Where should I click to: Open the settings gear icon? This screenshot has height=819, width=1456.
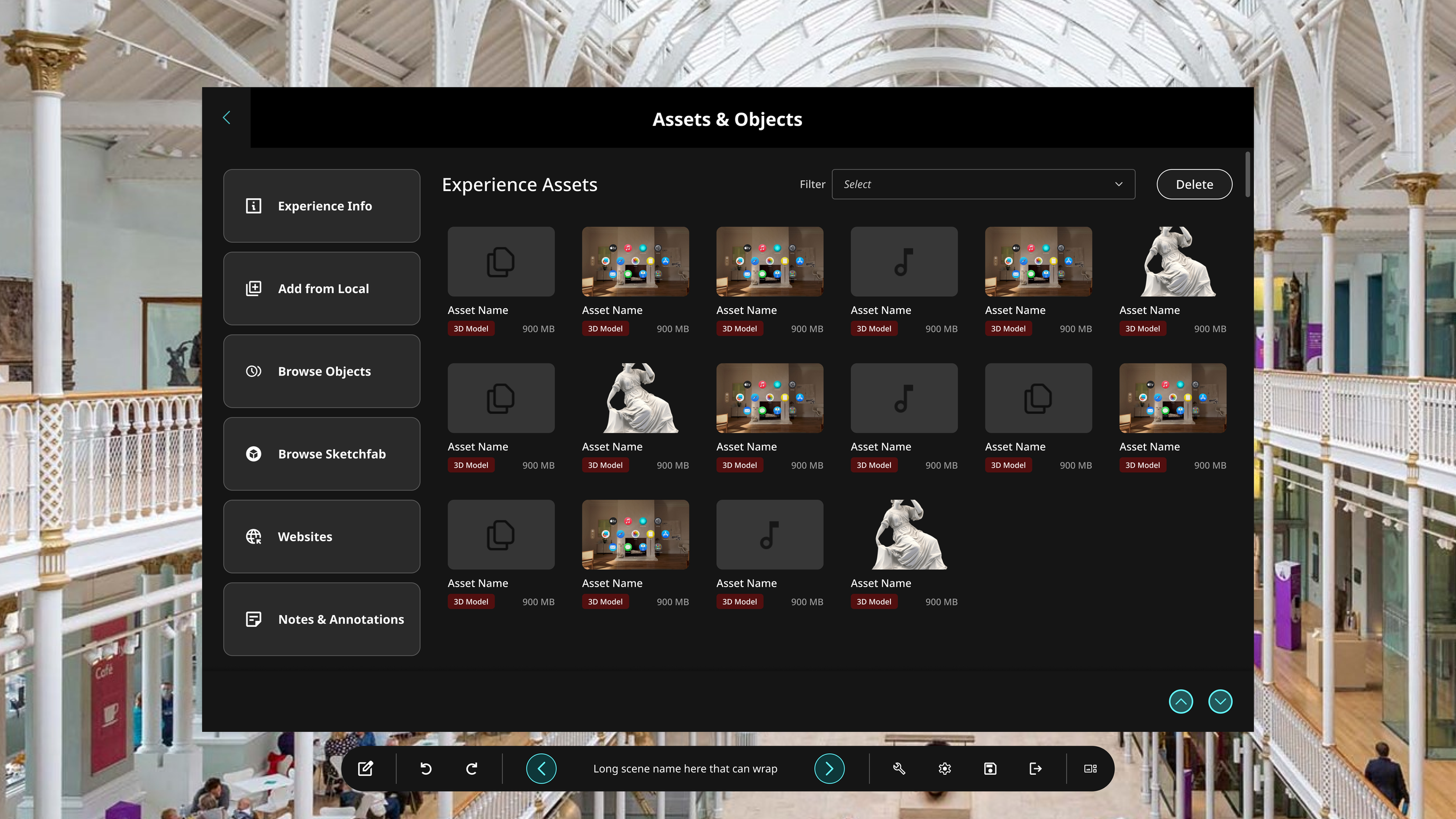click(945, 768)
